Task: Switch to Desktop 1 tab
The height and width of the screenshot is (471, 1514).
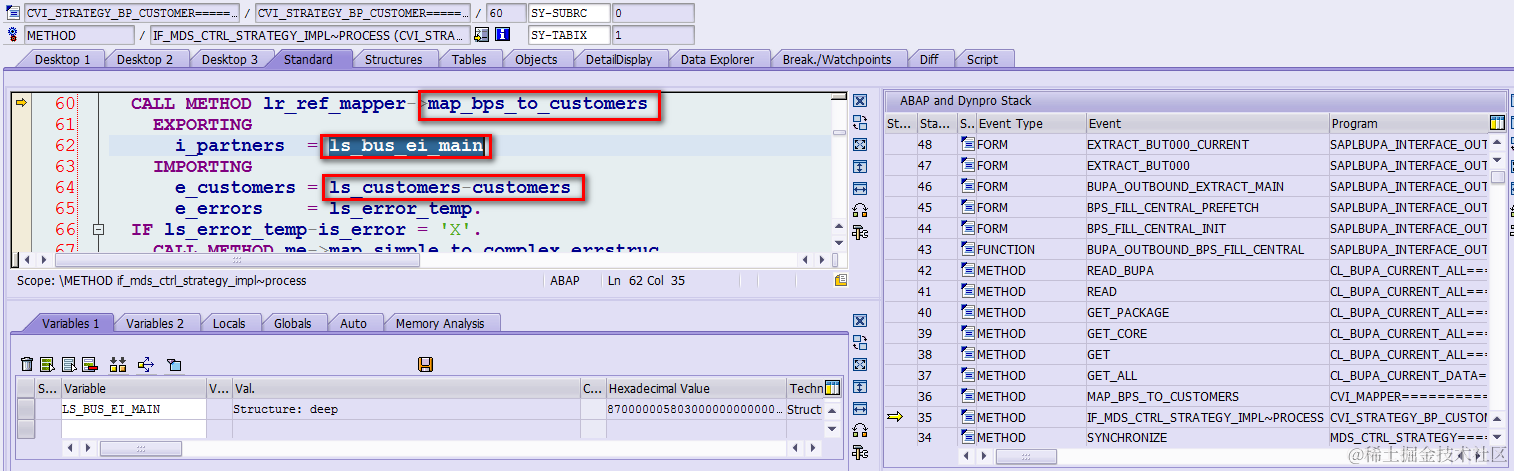Action: tap(62, 59)
